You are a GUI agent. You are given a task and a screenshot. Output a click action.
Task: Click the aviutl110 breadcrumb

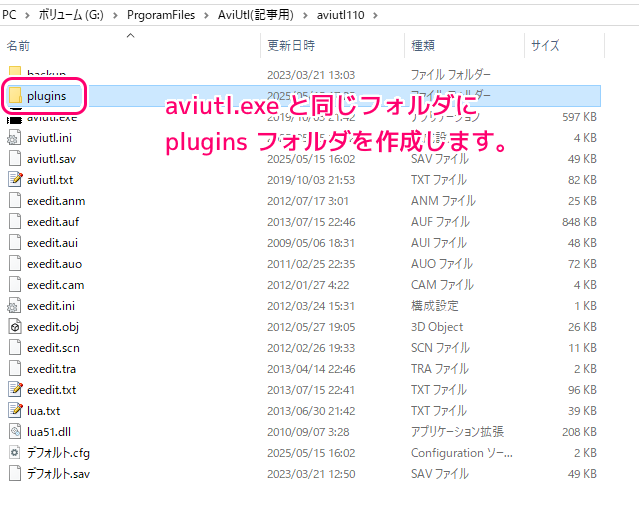click(x=340, y=15)
